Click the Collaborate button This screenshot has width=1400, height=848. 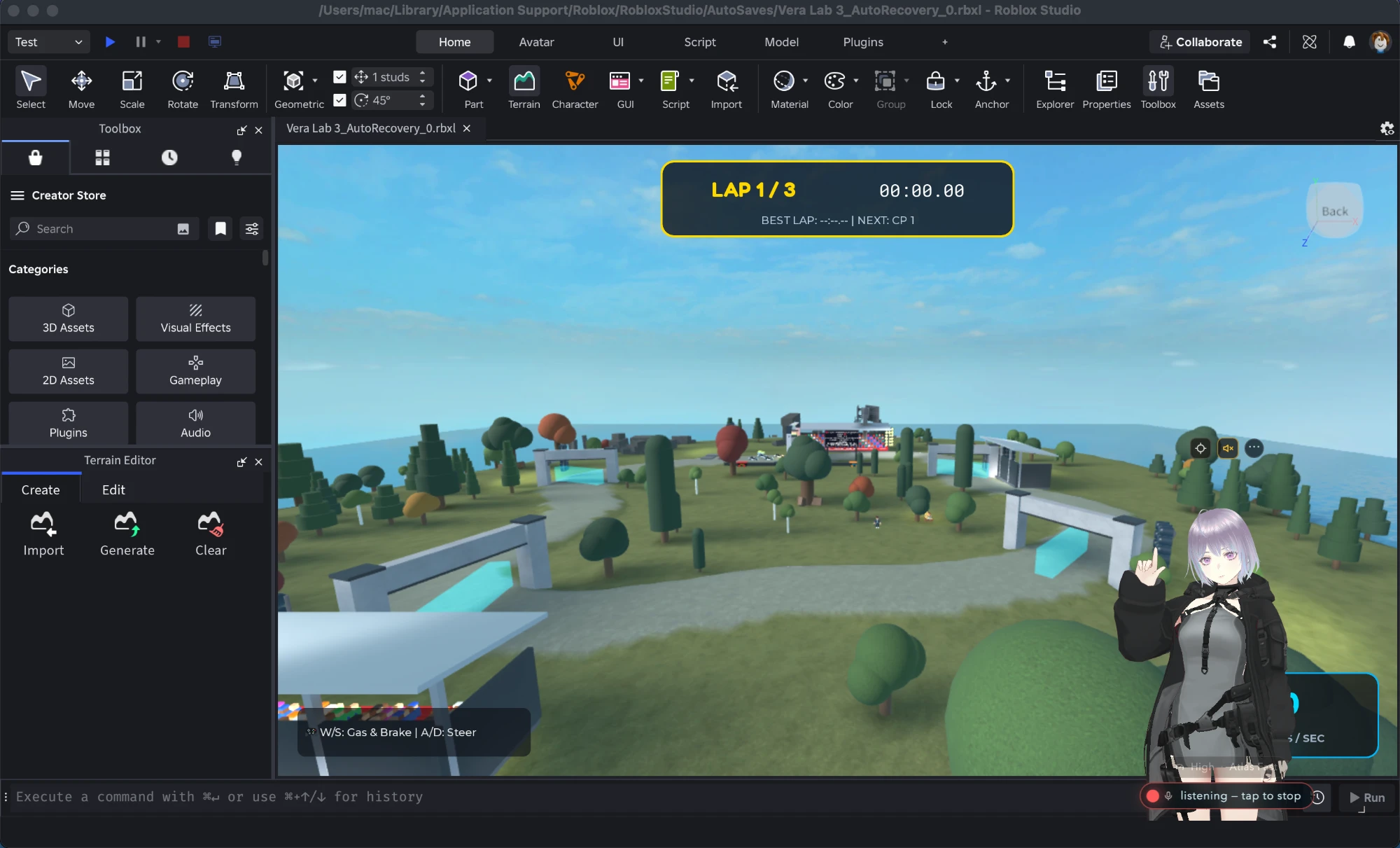point(1200,42)
